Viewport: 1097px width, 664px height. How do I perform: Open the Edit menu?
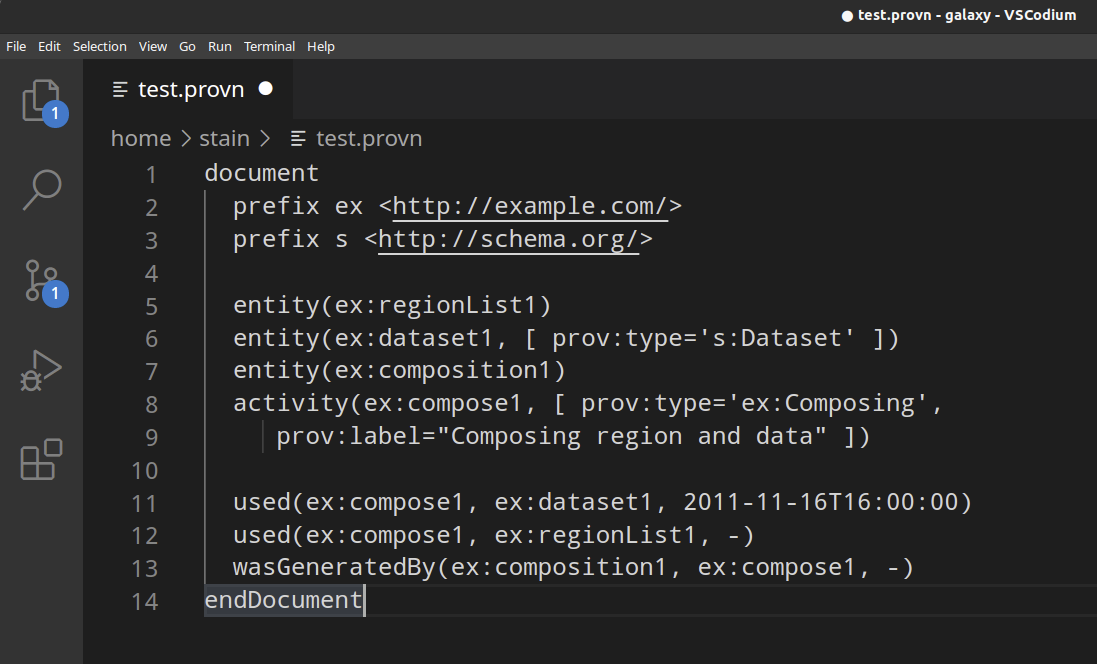coord(49,46)
